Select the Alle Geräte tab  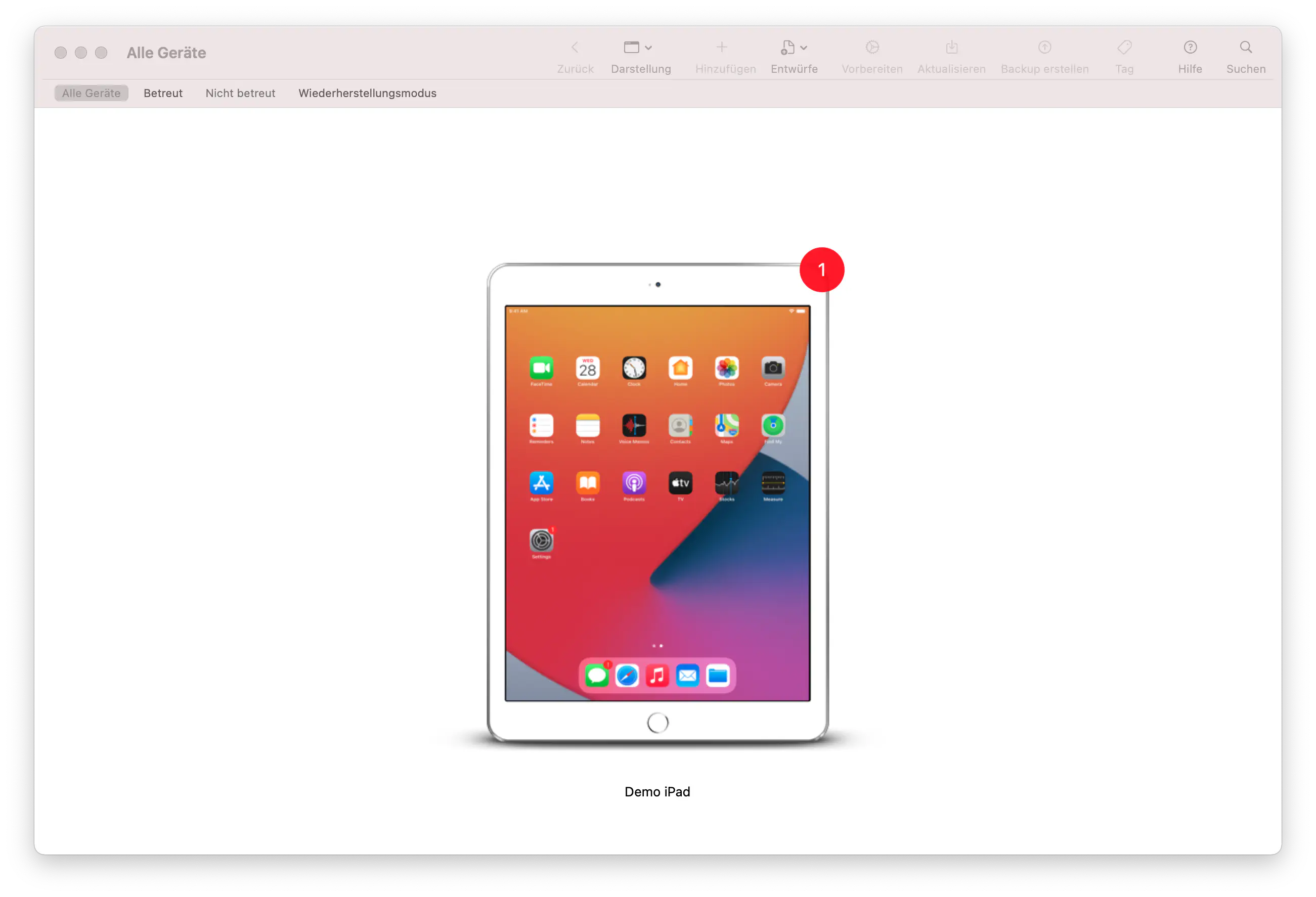91,93
